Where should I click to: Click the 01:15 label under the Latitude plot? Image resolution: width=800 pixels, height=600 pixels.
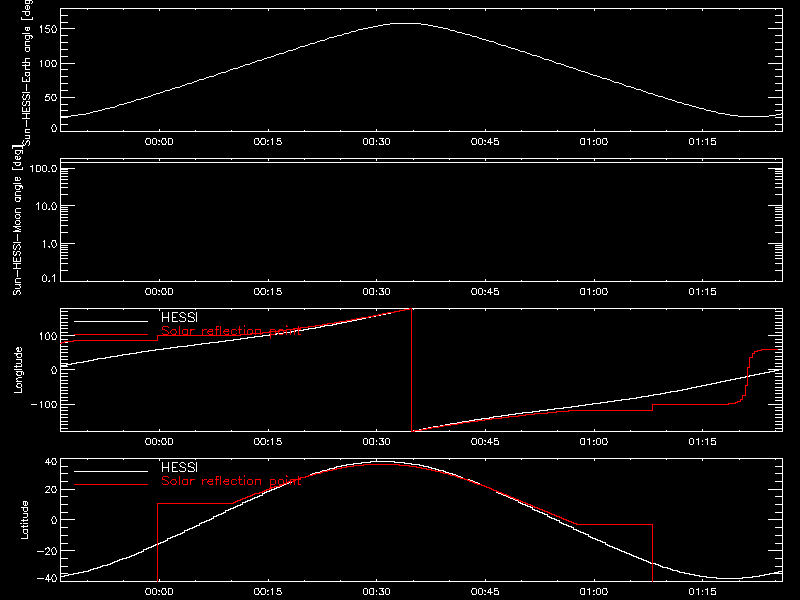tap(703, 592)
